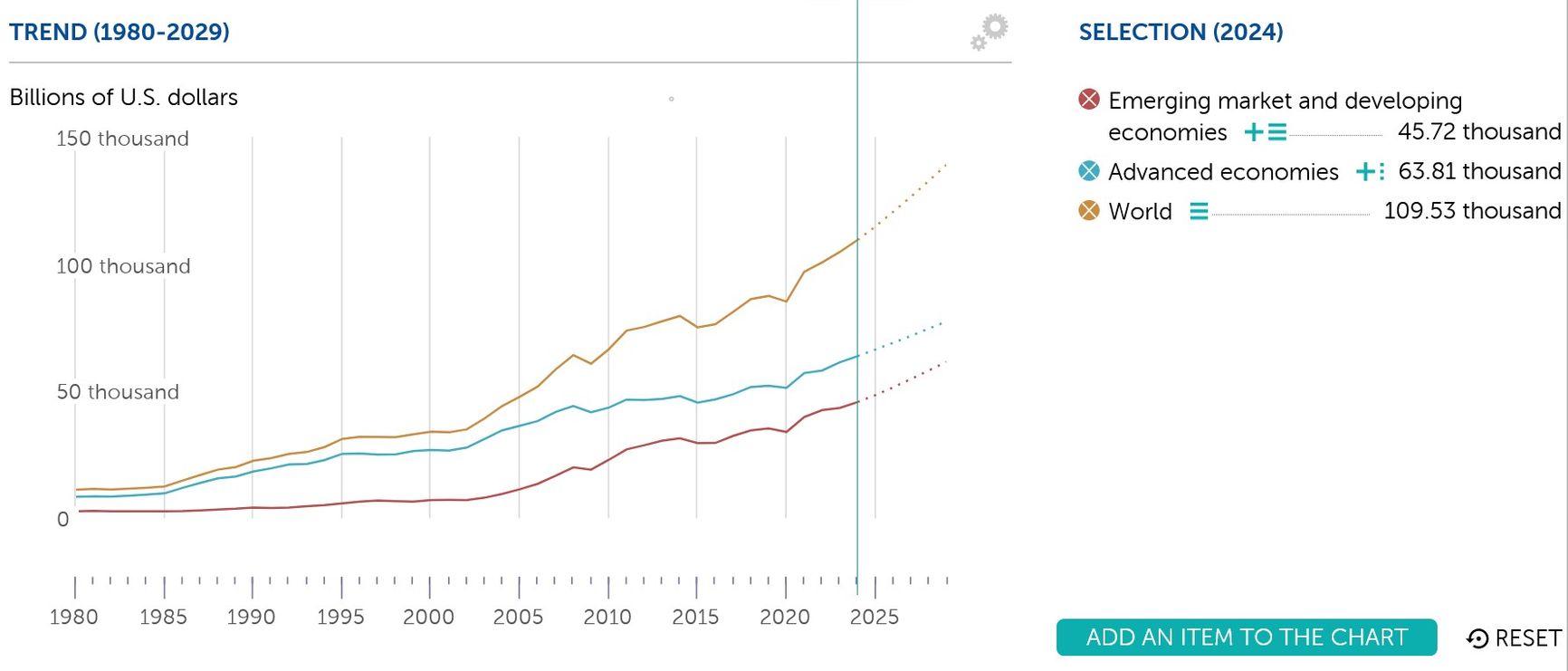
Task: Click the Advanced economies legend label
Action: pos(1222,171)
